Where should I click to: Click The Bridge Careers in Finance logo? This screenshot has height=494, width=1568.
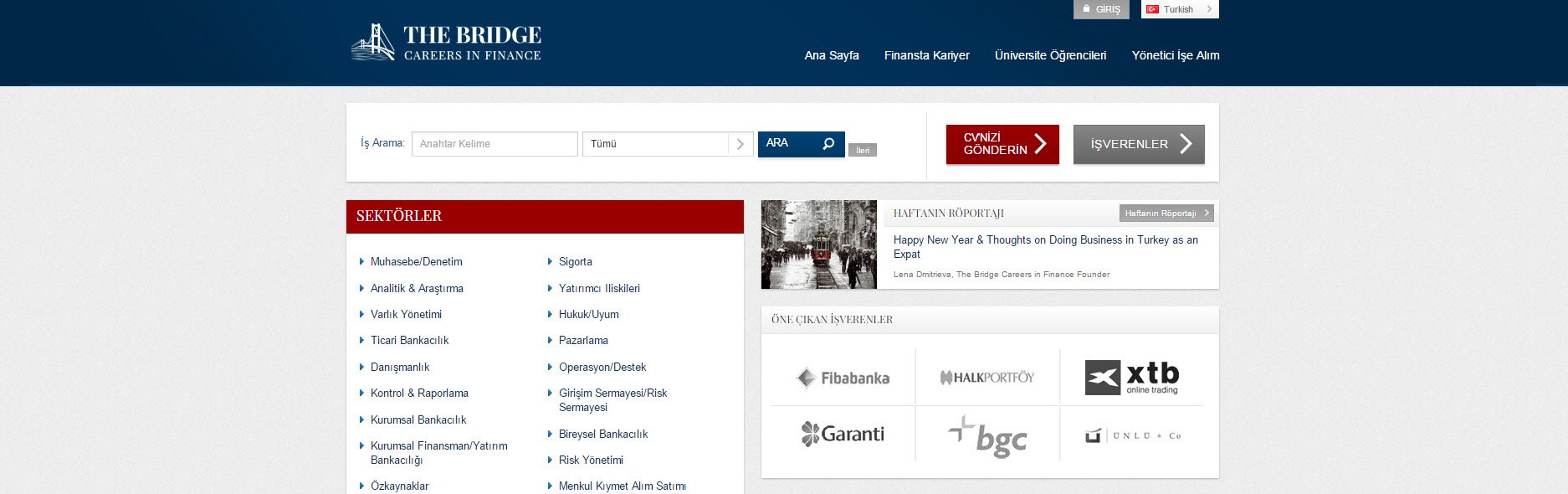click(x=446, y=43)
